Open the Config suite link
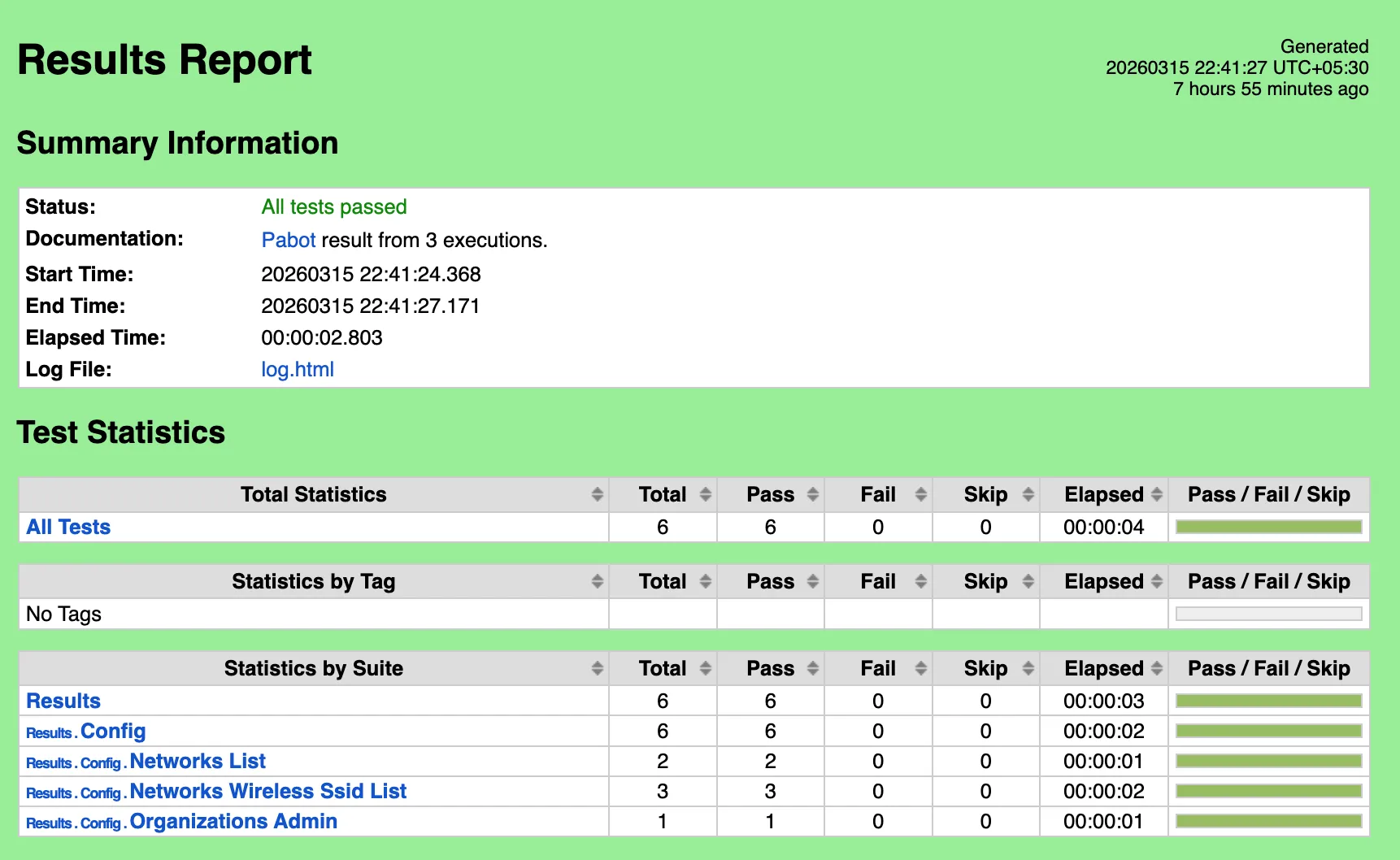1400x860 pixels. pos(114,731)
